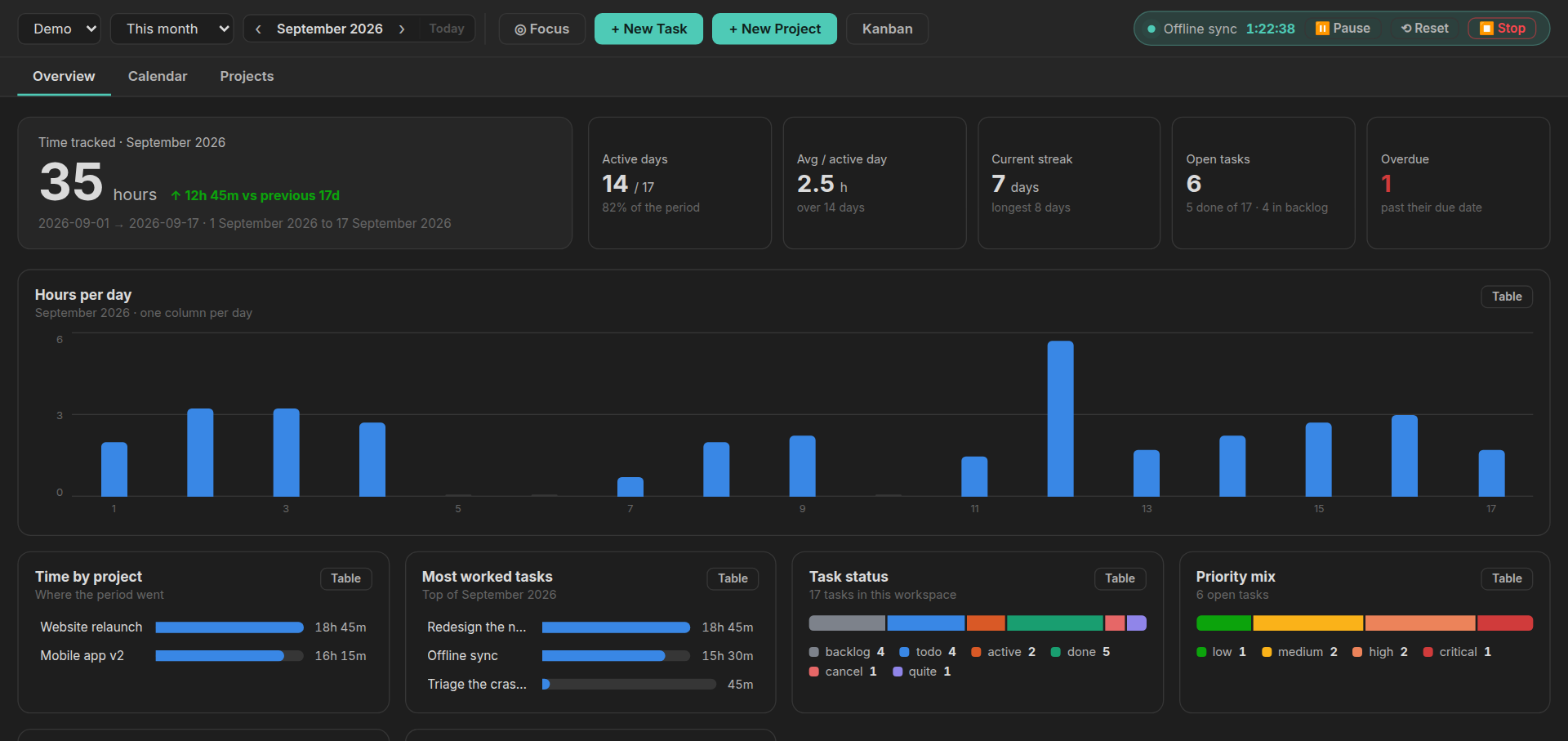1568x741 pixels.
Task: Show Hours per day as Table
Action: click(1507, 297)
